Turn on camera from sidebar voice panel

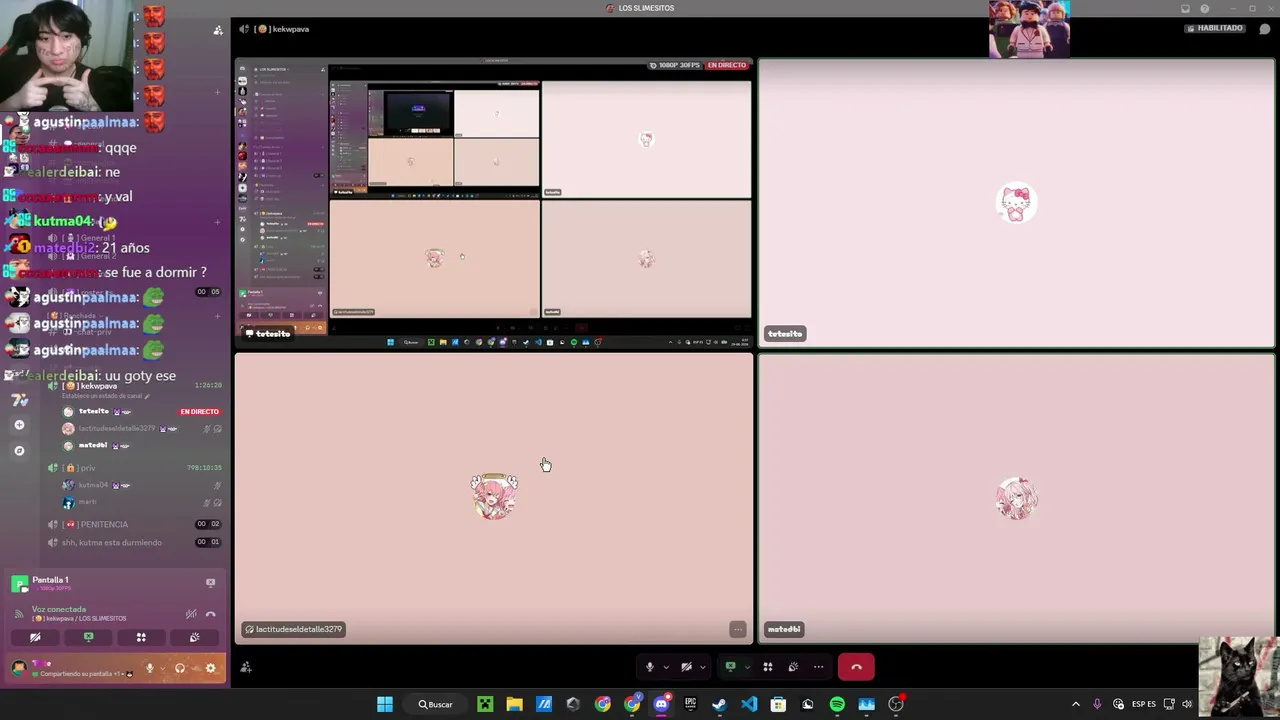click(x=35, y=637)
